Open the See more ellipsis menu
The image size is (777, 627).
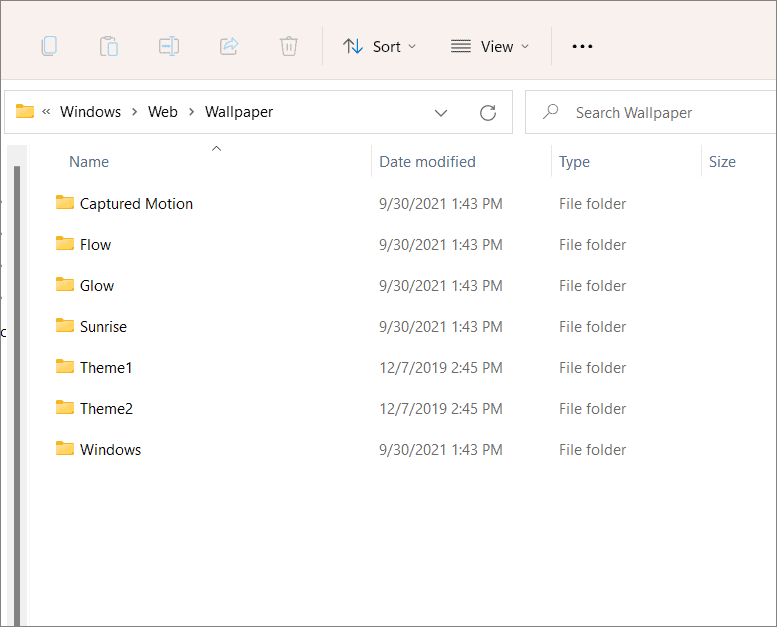(582, 47)
